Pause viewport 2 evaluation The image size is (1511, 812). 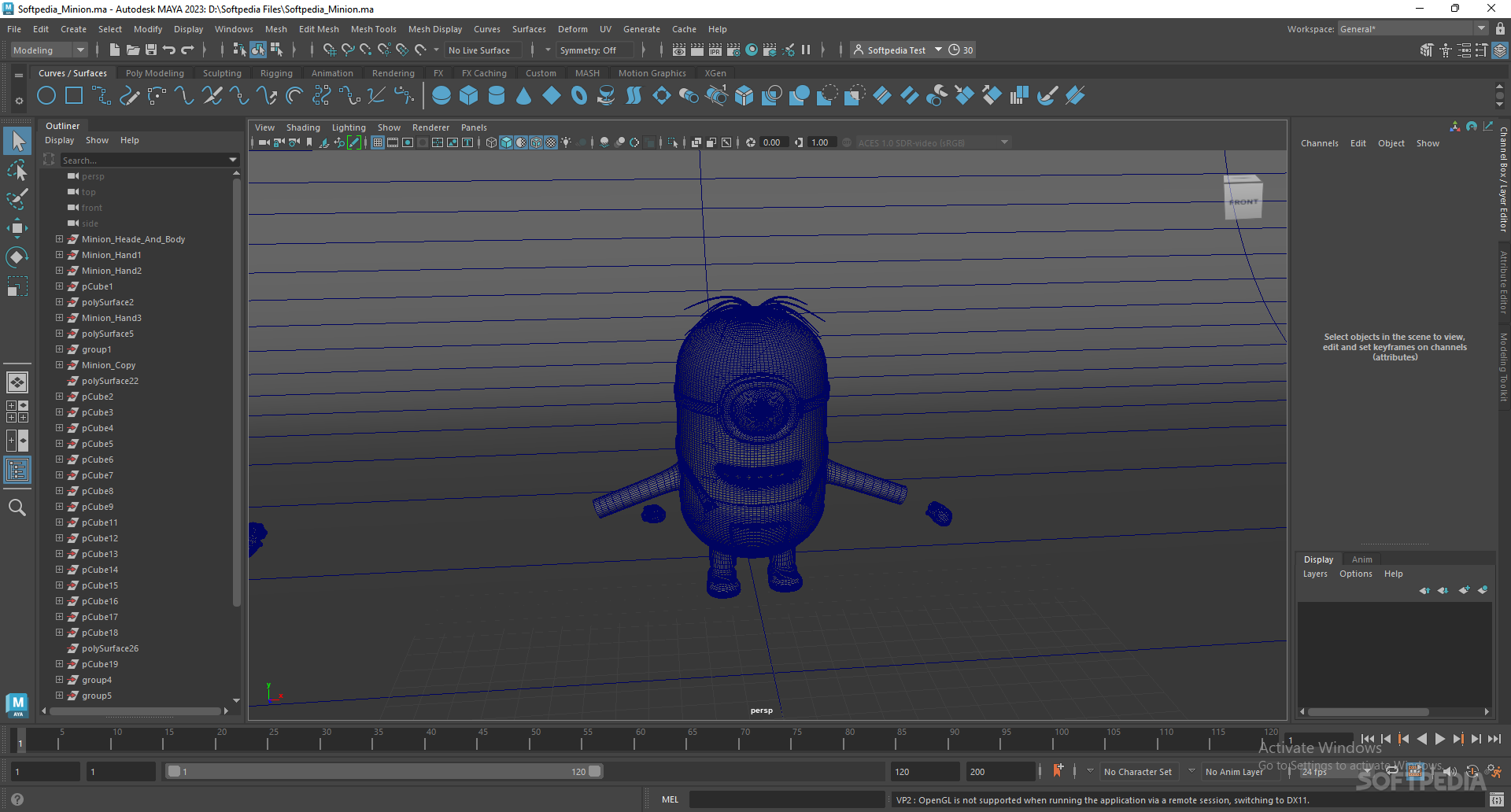[x=806, y=50]
